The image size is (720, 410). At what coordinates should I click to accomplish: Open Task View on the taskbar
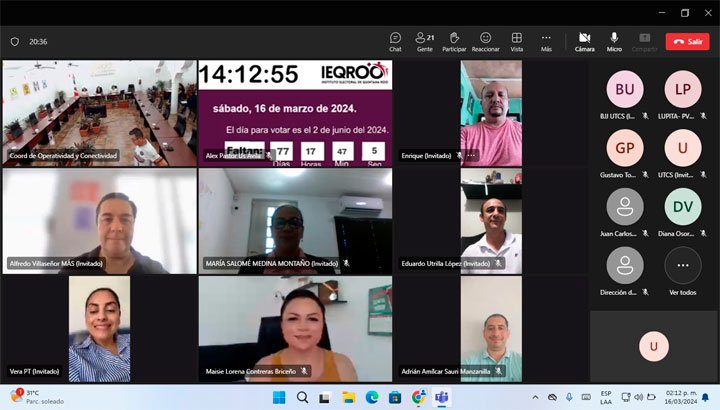click(325, 397)
